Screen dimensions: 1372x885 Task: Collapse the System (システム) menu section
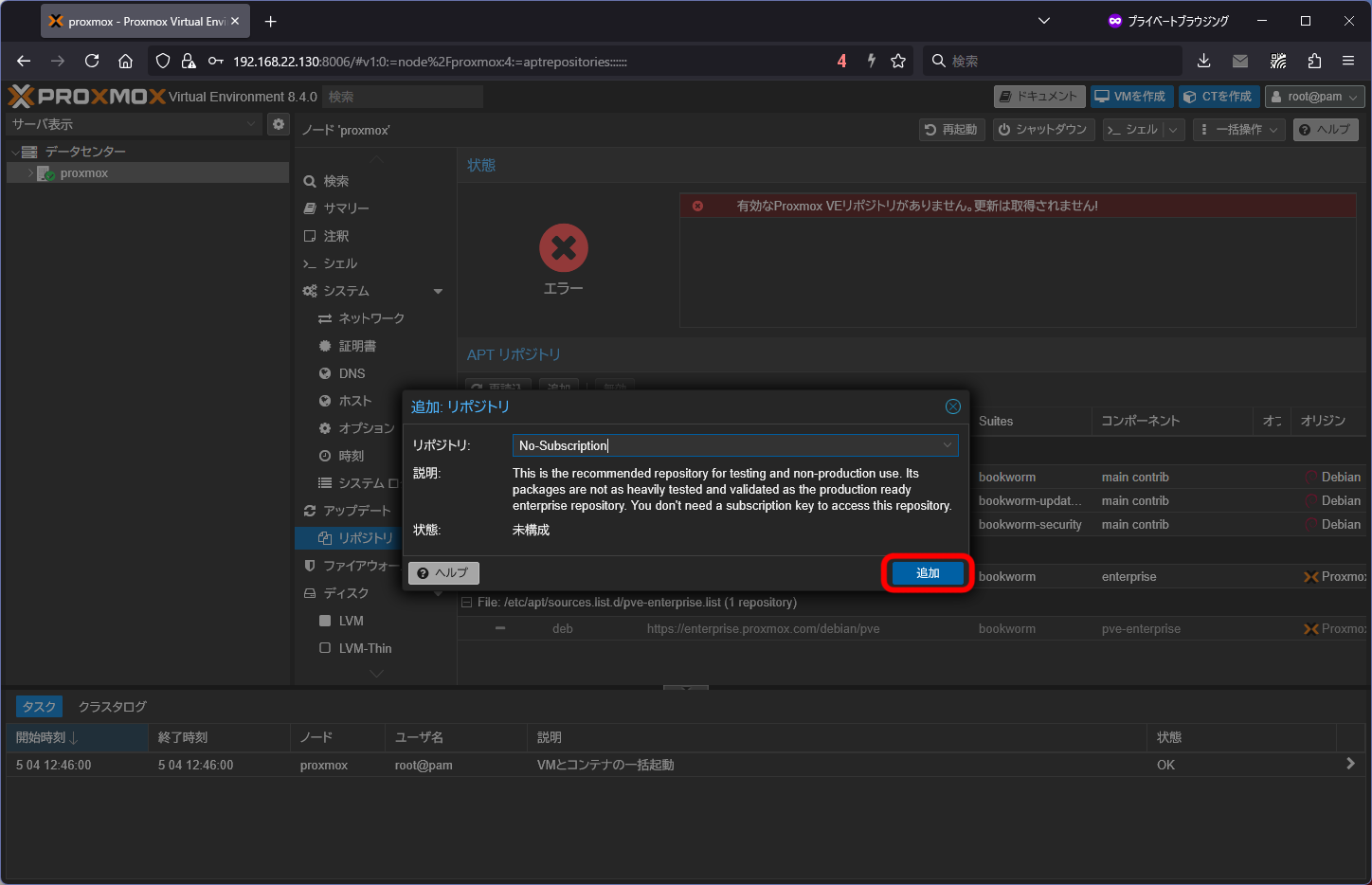click(438, 291)
